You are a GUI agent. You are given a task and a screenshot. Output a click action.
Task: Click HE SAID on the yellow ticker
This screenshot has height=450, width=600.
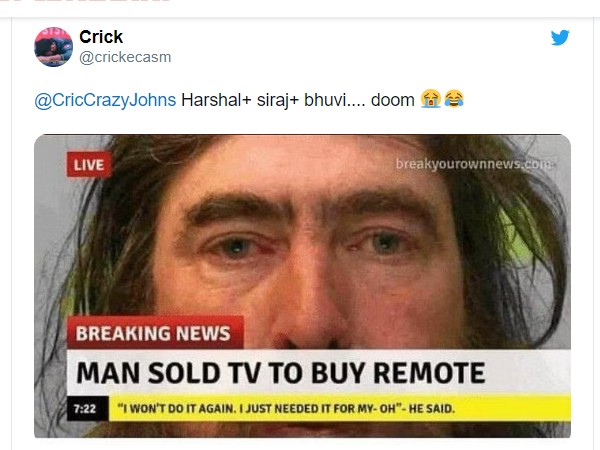point(432,409)
